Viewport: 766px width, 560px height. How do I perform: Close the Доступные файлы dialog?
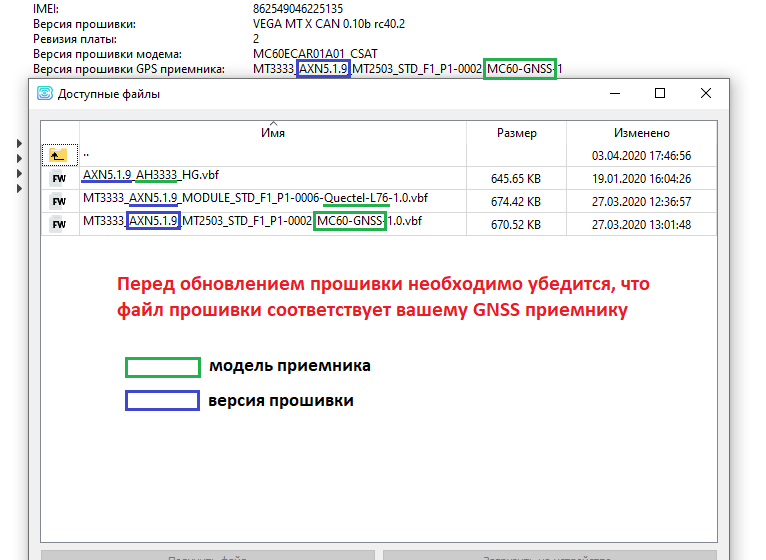pos(706,93)
